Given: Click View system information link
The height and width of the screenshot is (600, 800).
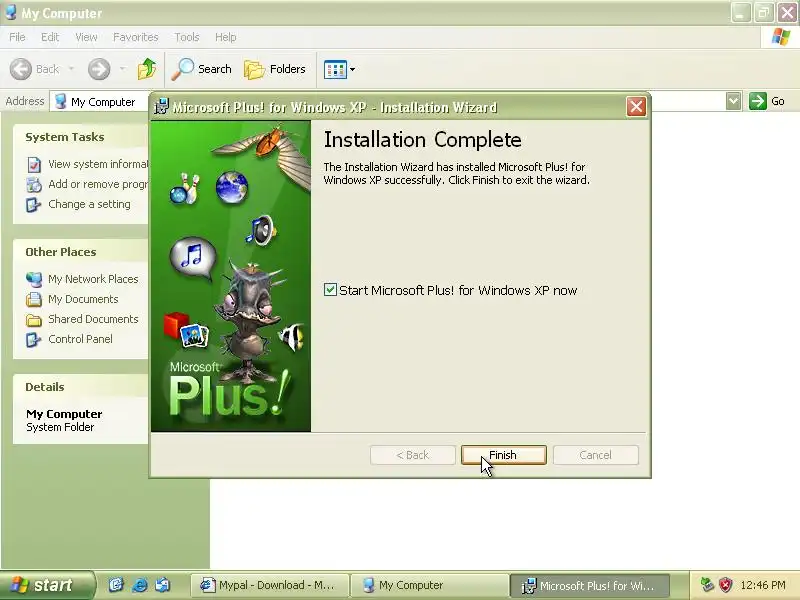Looking at the screenshot, I should [98, 164].
